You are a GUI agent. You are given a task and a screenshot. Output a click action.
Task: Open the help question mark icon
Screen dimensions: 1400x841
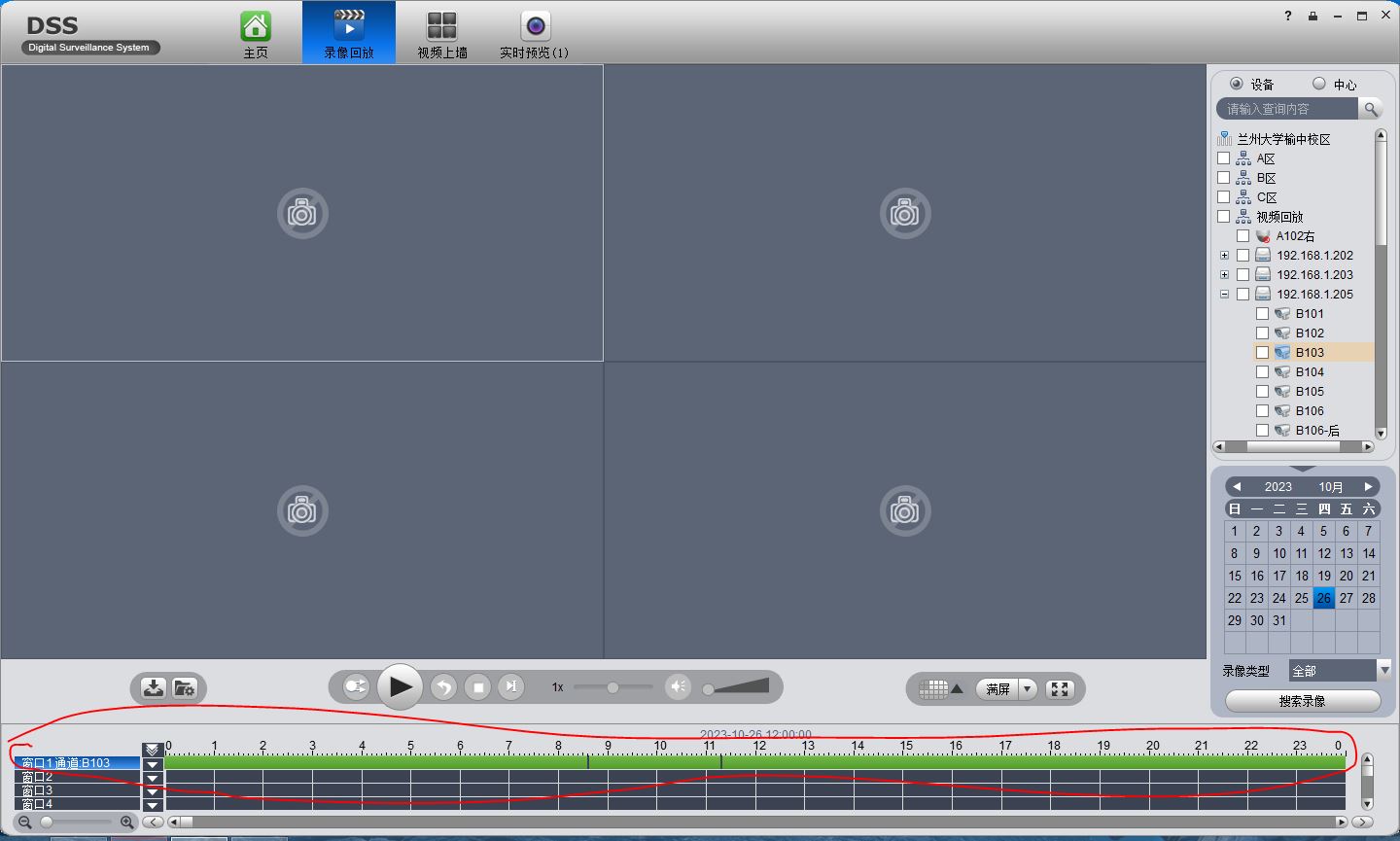click(x=1288, y=16)
